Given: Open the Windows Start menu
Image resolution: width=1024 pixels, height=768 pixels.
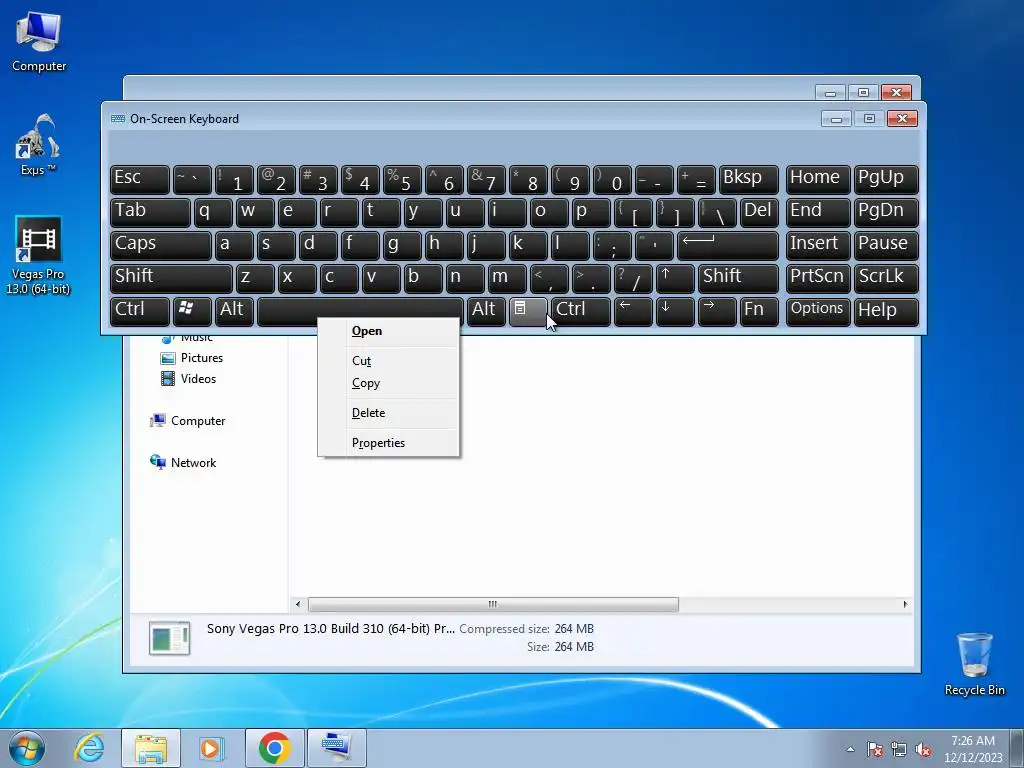Looking at the screenshot, I should [27, 748].
